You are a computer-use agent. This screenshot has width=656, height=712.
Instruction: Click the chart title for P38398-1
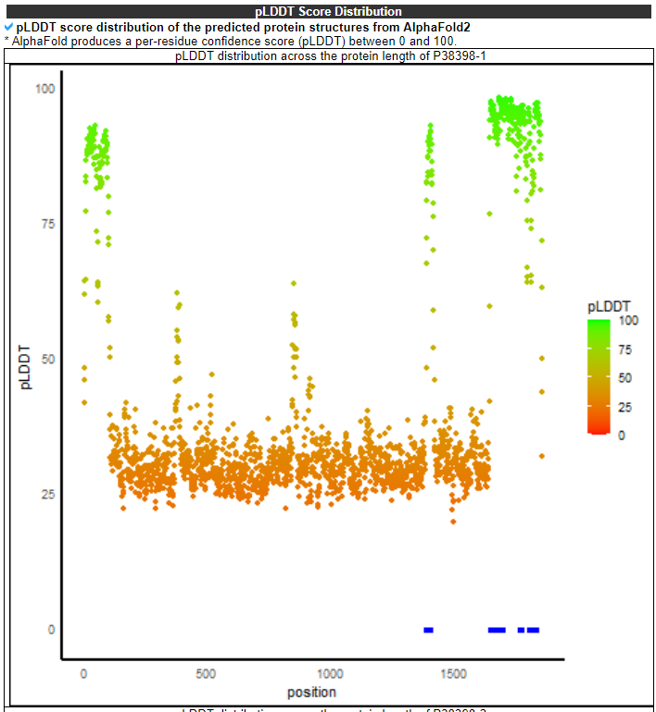[x=330, y=57]
